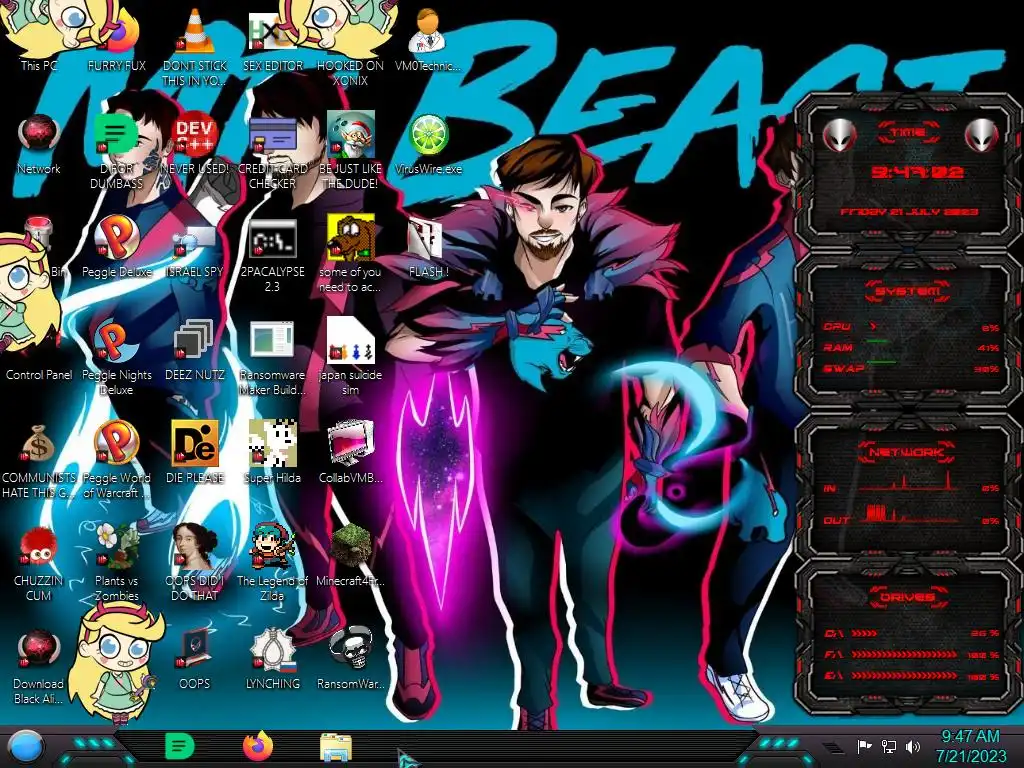1024x768 pixels.
Task: Open the DIE PLEASE shortcut
Action: pos(195,453)
